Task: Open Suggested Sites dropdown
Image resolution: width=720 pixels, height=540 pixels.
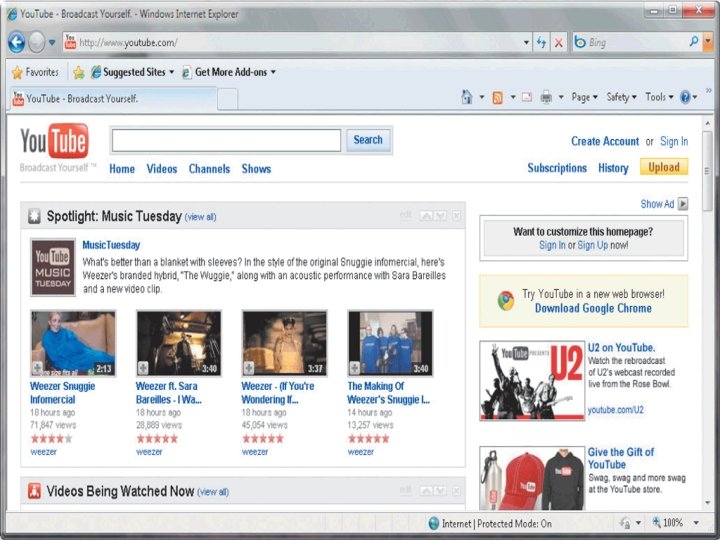Action: click(132, 72)
